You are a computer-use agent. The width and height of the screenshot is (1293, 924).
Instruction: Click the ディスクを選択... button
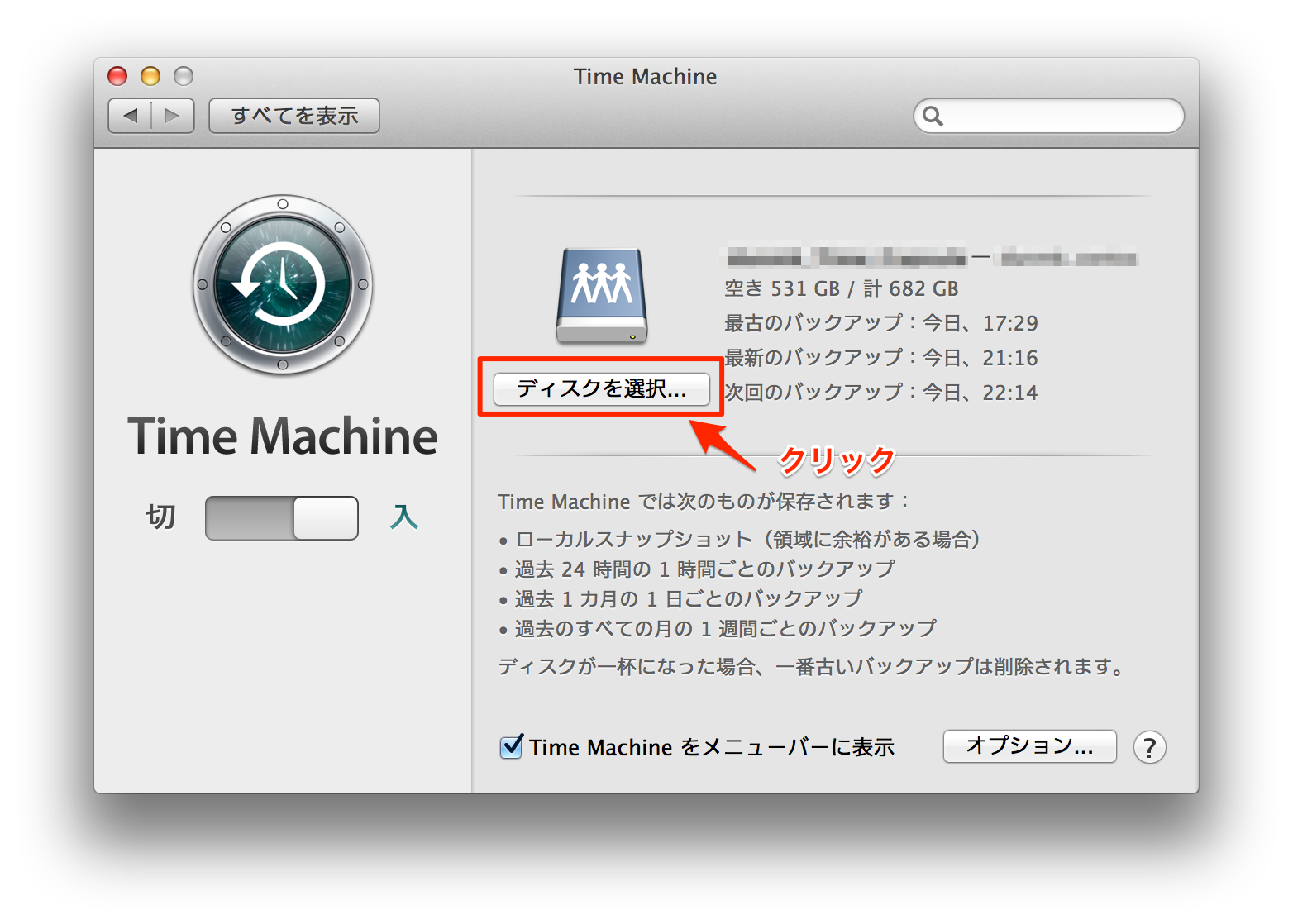[x=602, y=388]
